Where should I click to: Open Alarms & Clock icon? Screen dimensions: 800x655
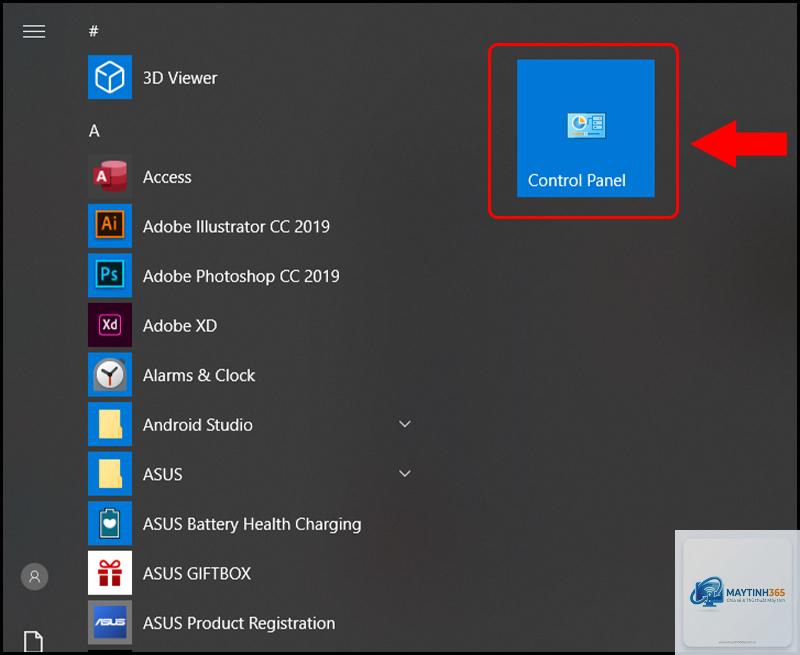(x=110, y=374)
